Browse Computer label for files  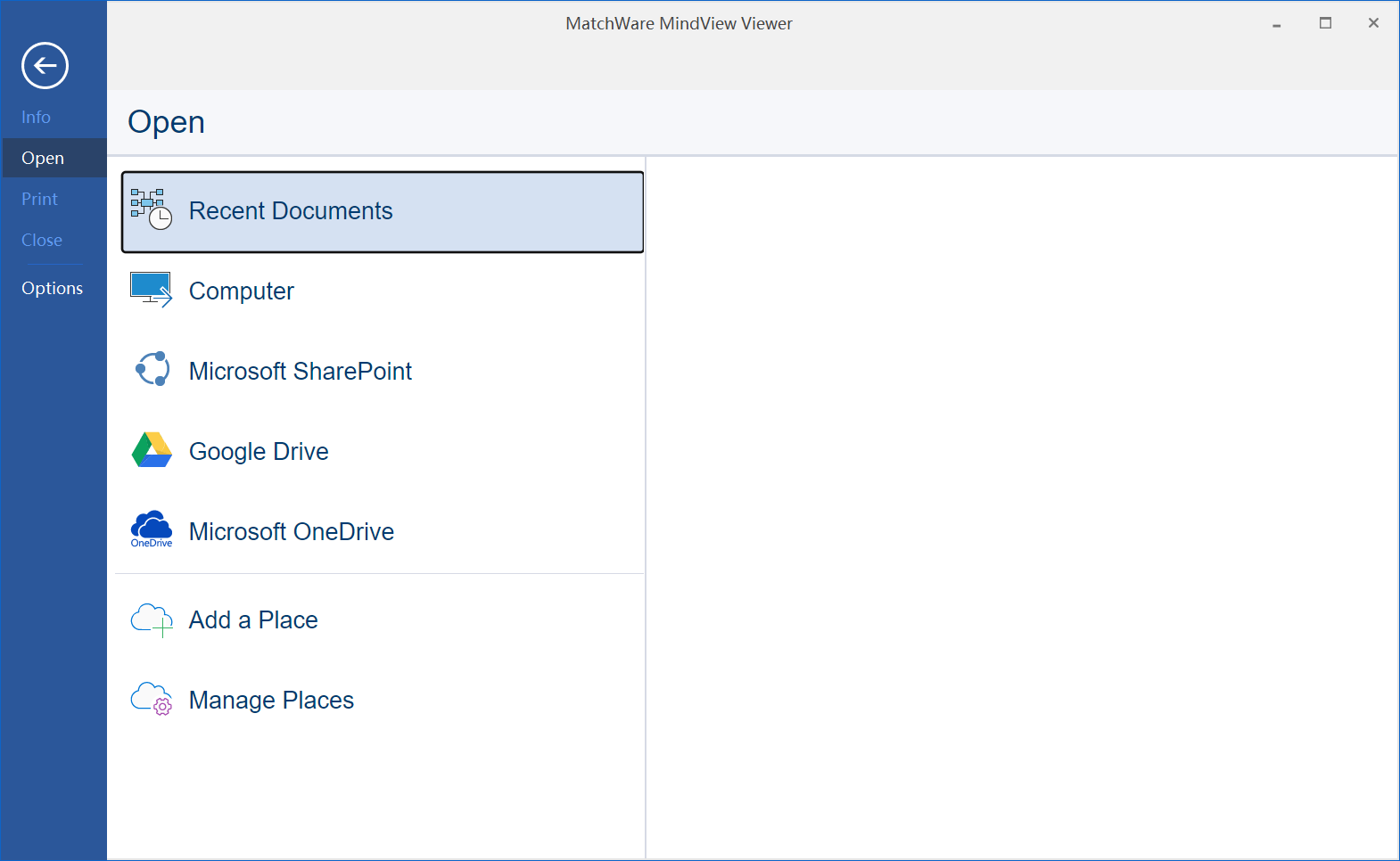[242, 291]
